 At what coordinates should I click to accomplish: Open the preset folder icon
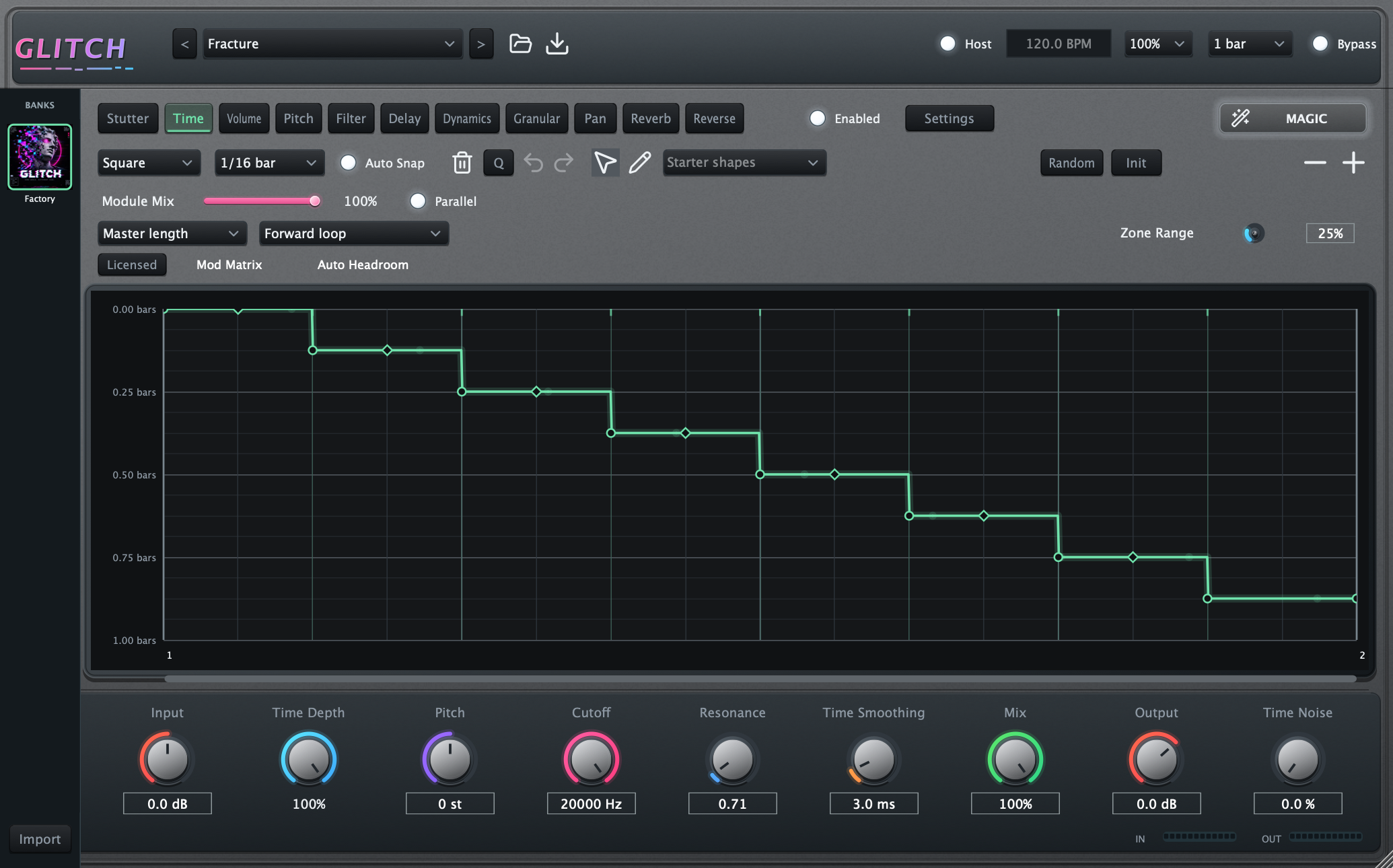520,44
